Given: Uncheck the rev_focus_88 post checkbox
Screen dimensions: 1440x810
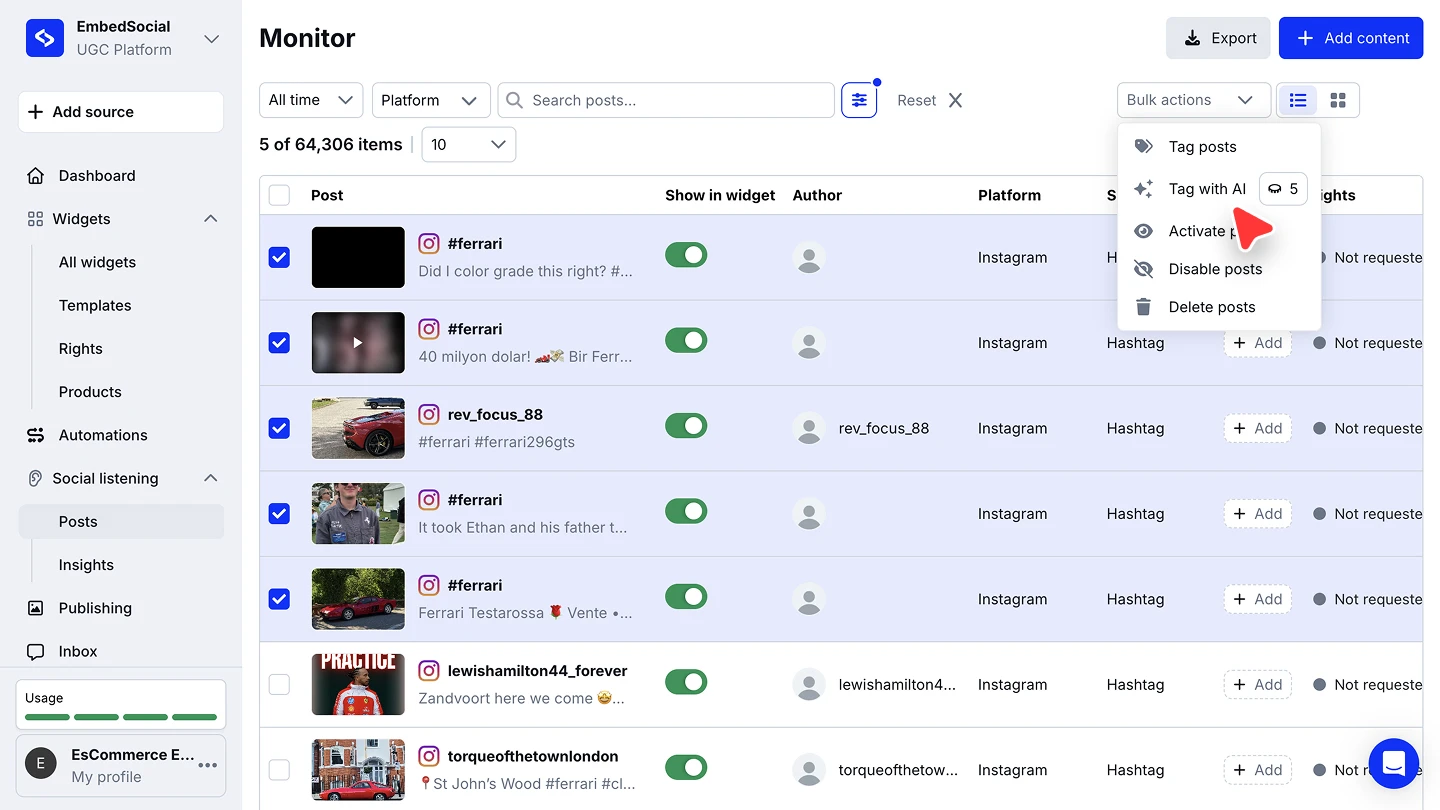Looking at the screenshot, I should tap(279, 428).
